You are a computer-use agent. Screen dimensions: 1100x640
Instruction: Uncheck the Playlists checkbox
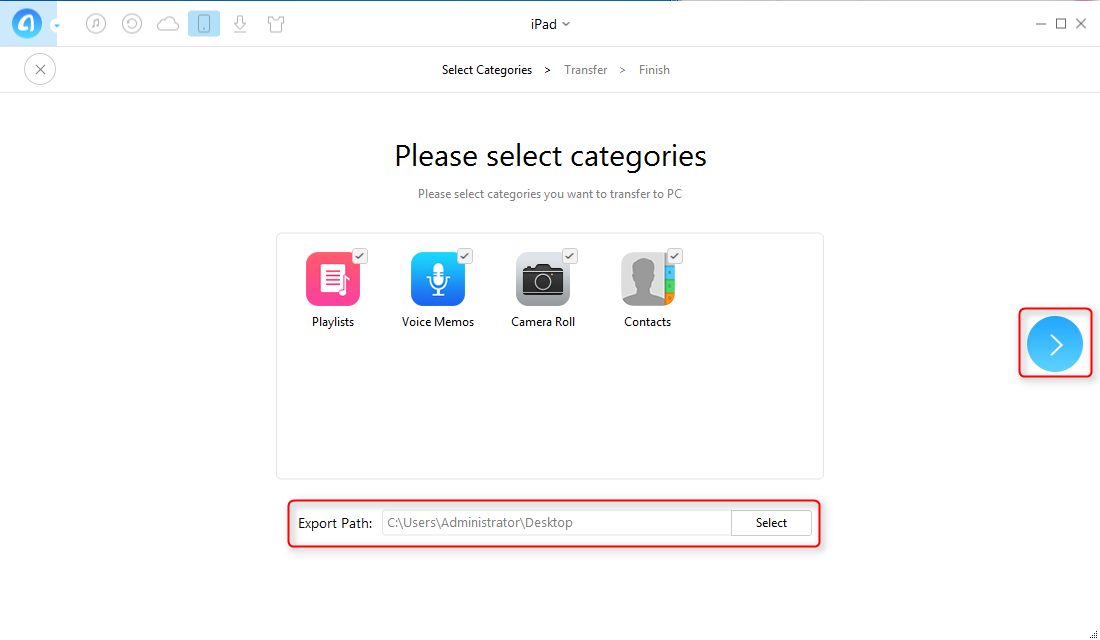click(360, 256)
